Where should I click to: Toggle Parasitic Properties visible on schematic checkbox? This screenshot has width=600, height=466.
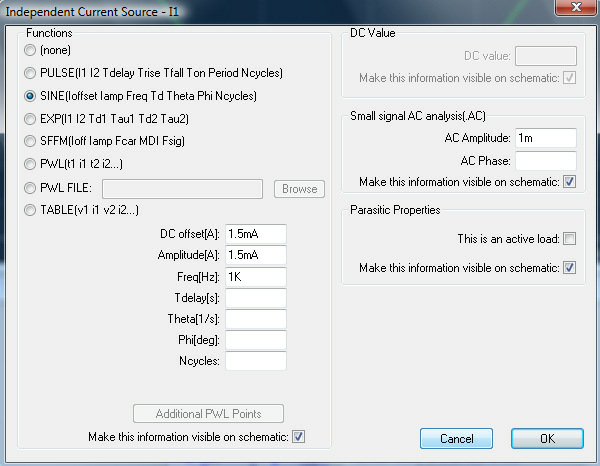[569, 267]
